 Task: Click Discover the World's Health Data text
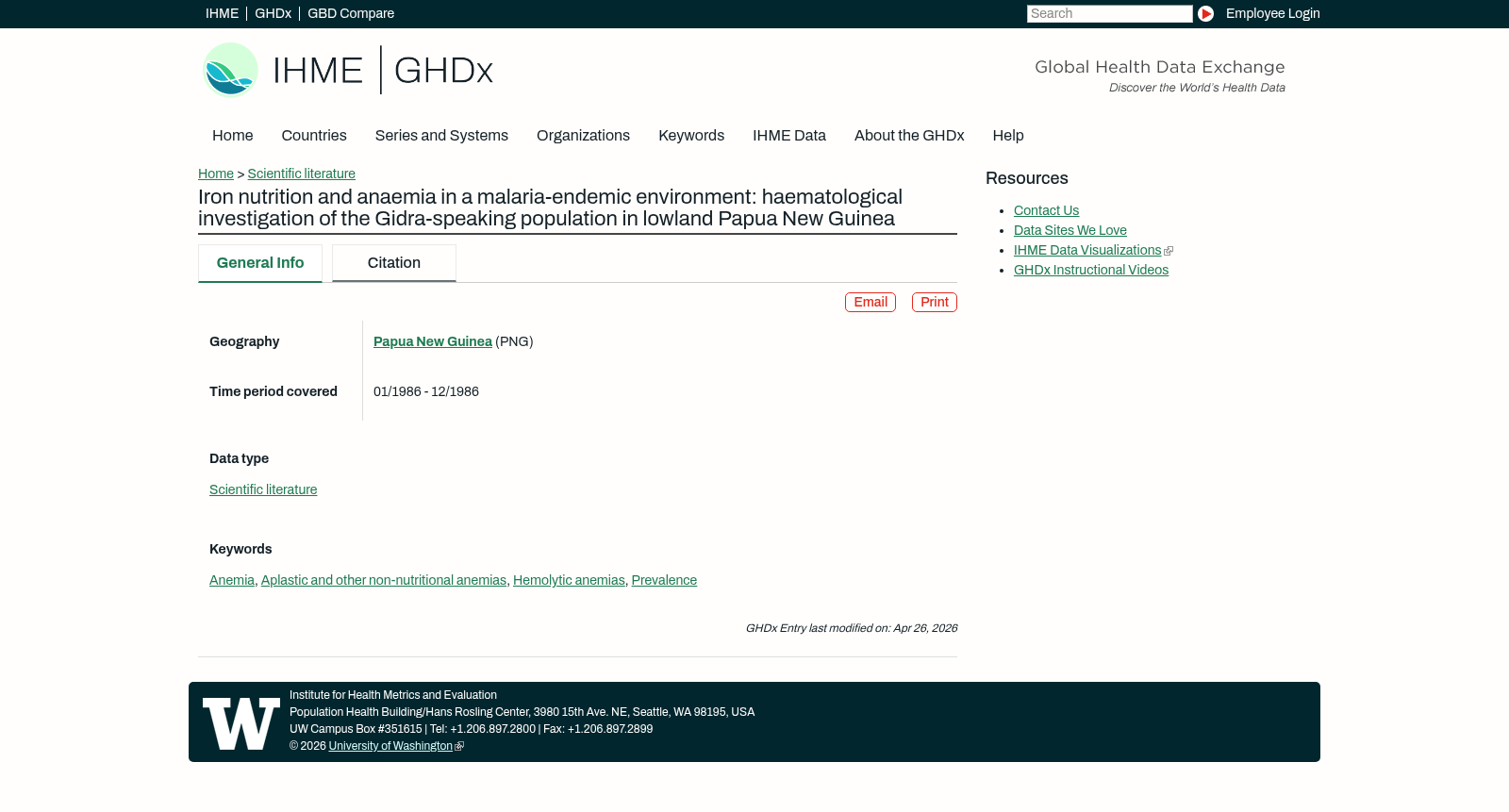[1197, 88]
